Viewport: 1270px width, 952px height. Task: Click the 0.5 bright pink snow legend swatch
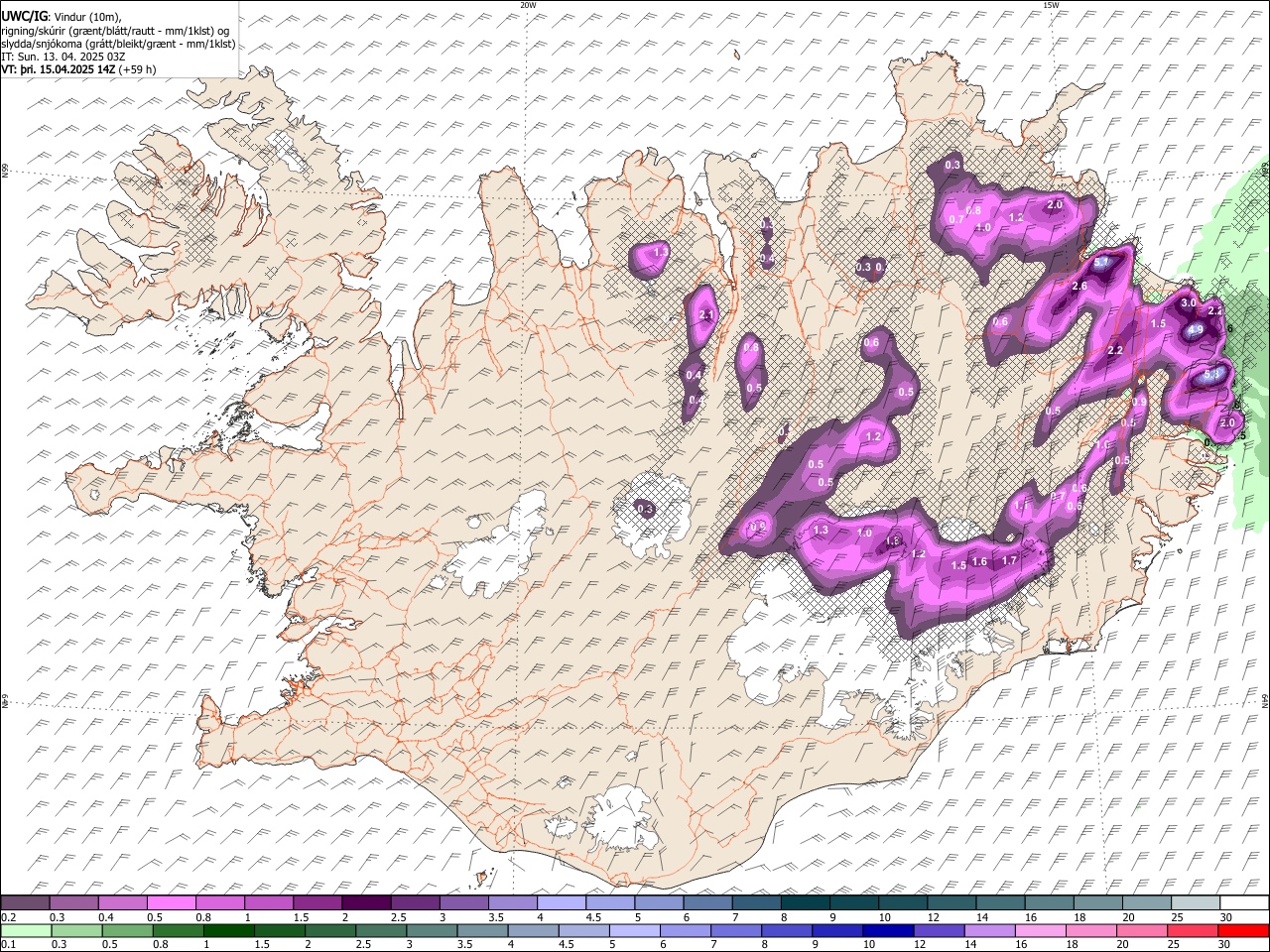[x=172, y=902]
